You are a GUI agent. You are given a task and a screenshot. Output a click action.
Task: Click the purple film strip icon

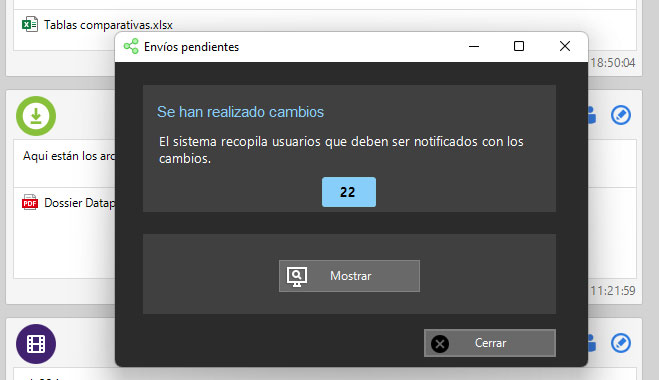(x=36, y=344)
